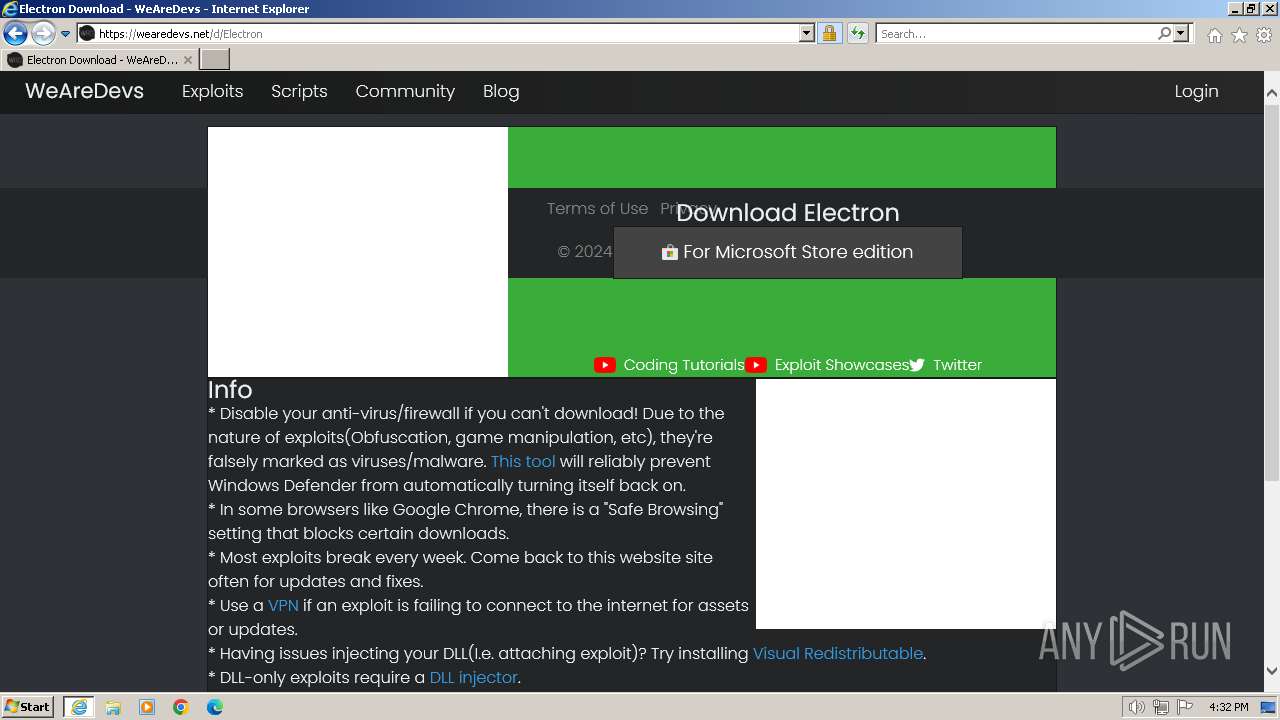Click the IE Search box

pyautogui.click(x=1016, y=34)
